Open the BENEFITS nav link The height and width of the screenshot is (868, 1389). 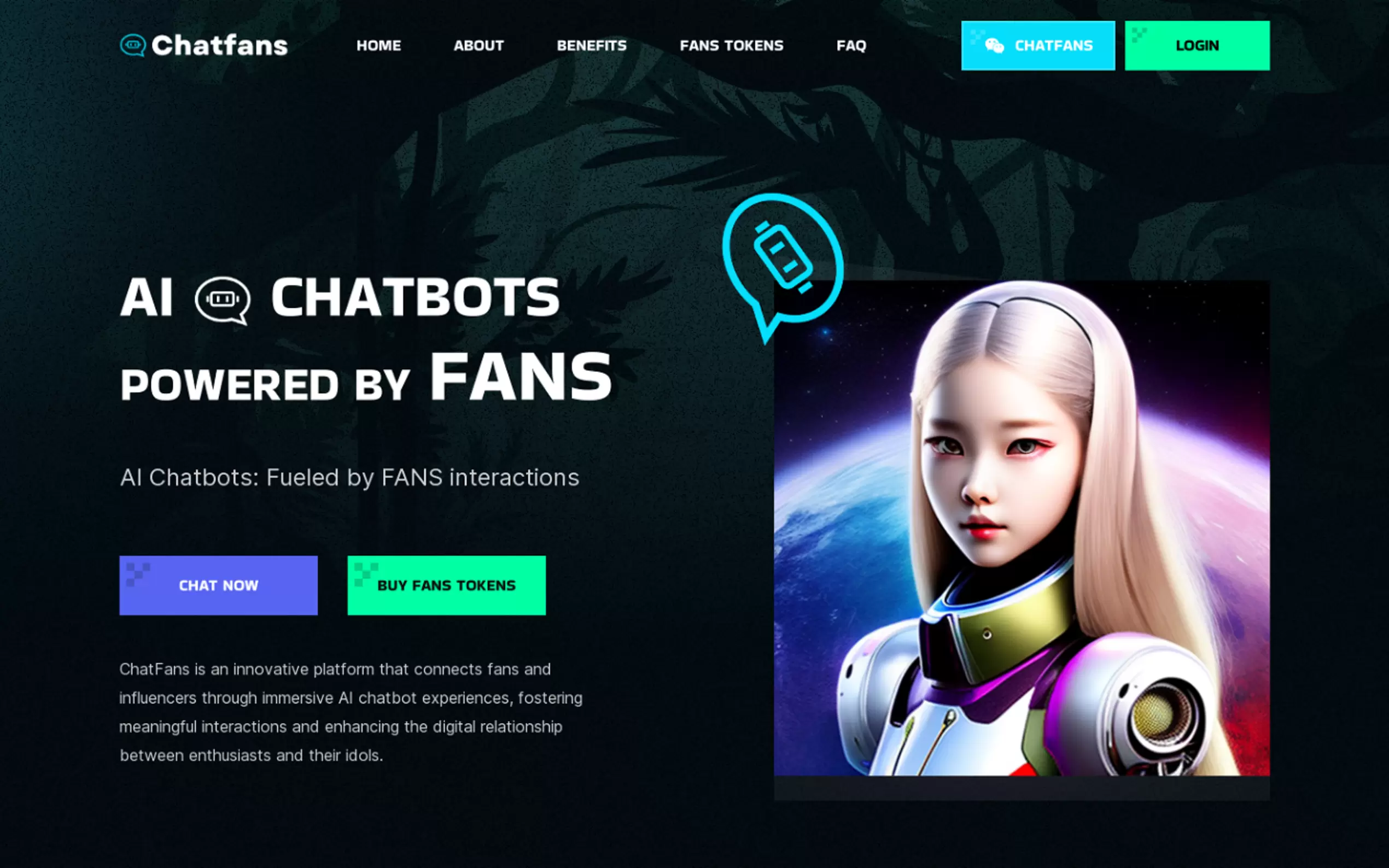[592, 46]
